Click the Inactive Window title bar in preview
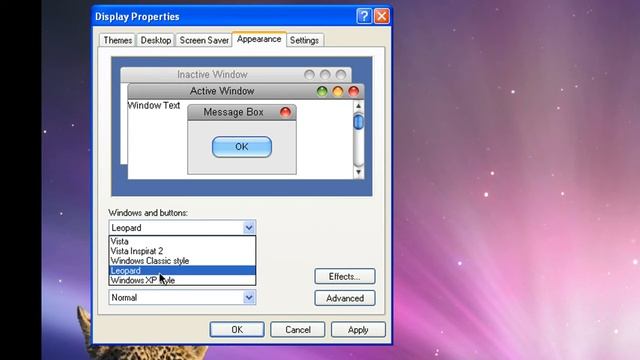Screen dimensions: 640x360 click(236, 75)
